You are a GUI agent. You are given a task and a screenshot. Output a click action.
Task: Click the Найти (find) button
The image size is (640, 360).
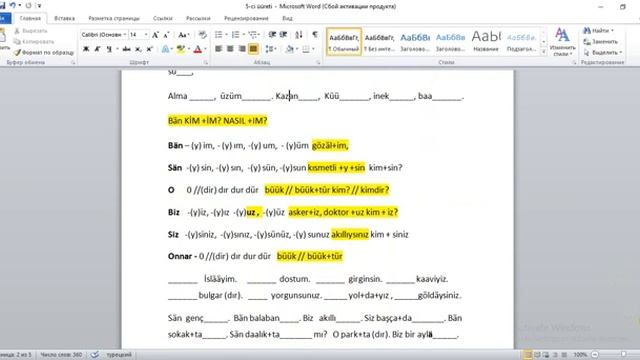pos(598,31)
